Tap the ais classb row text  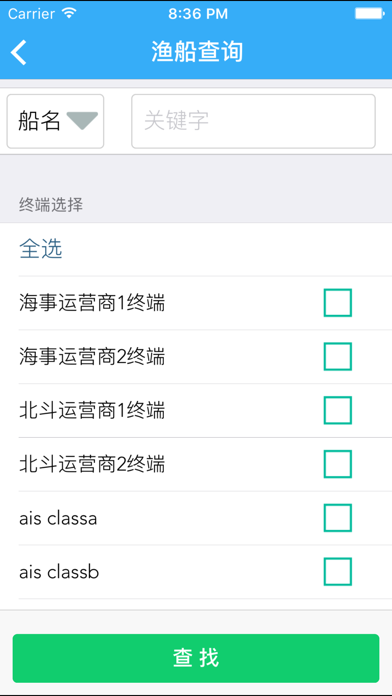tap(59, 572)
